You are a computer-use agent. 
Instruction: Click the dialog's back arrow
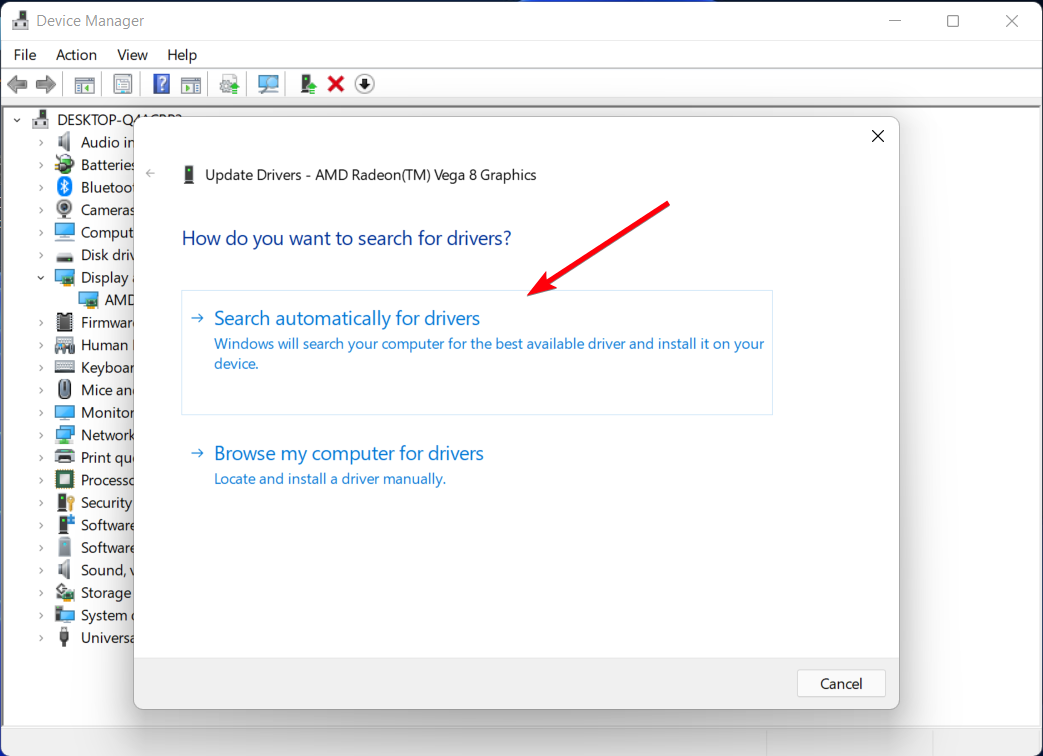(x=150, y=174)
